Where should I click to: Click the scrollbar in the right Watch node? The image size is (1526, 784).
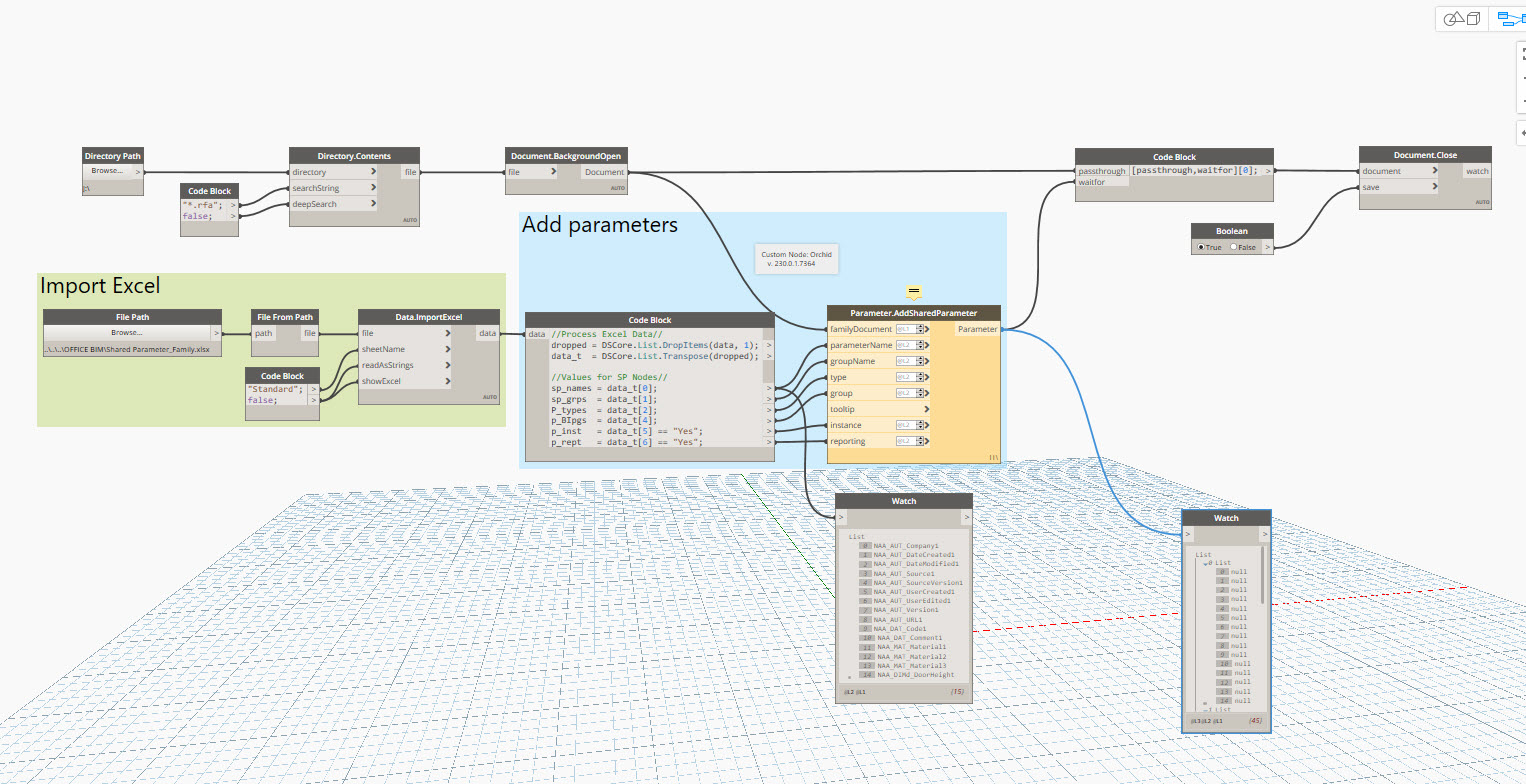pos(1262,575)
